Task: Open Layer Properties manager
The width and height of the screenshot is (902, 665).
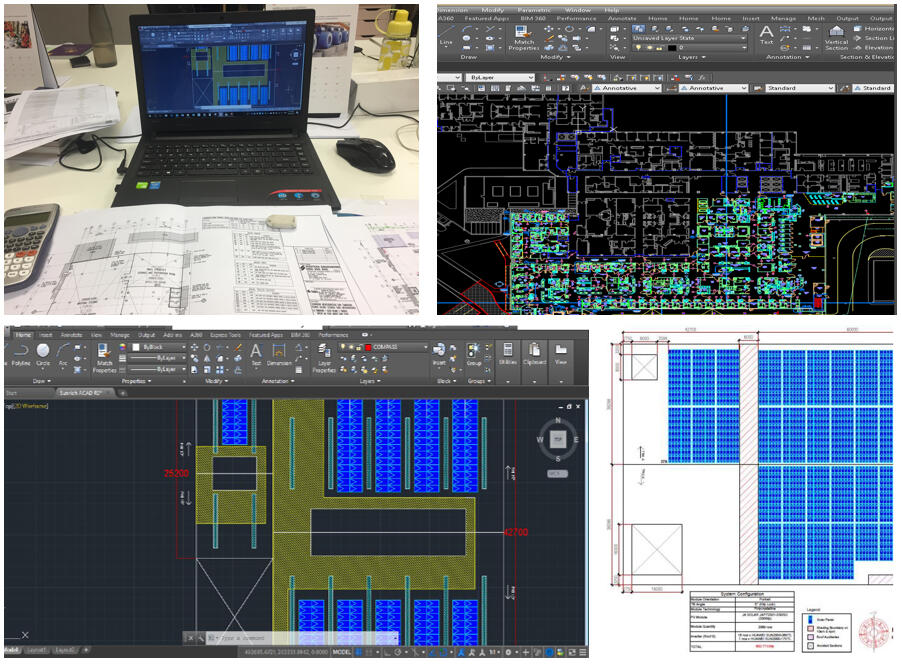Action: click(x=325, y=353)
